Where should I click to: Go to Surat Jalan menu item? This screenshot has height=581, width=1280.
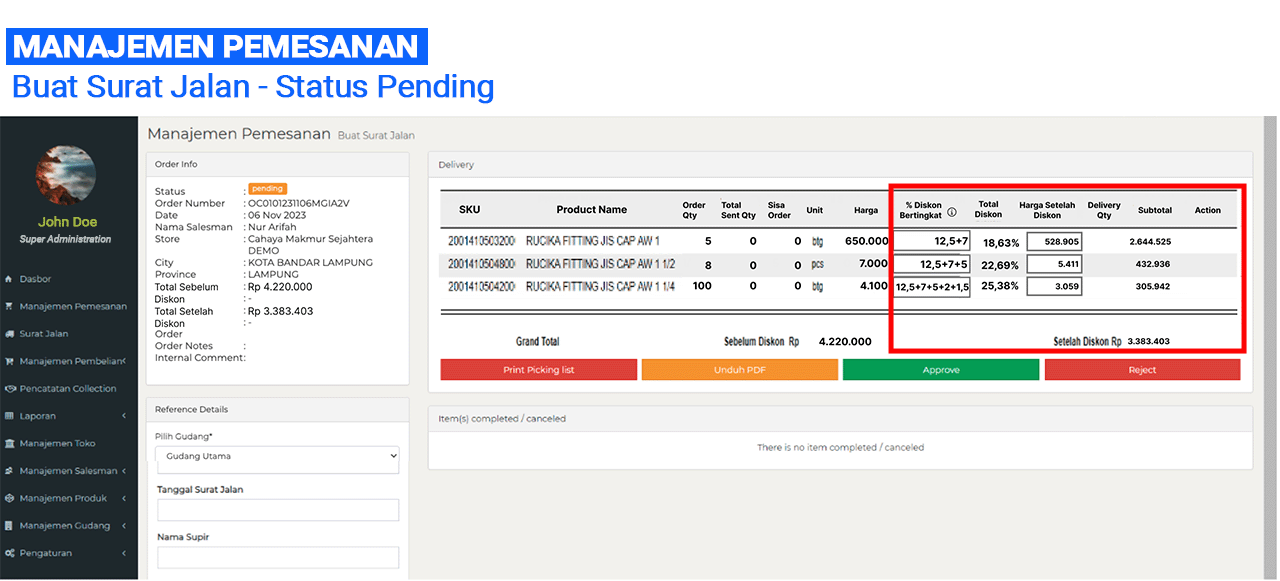44,334
